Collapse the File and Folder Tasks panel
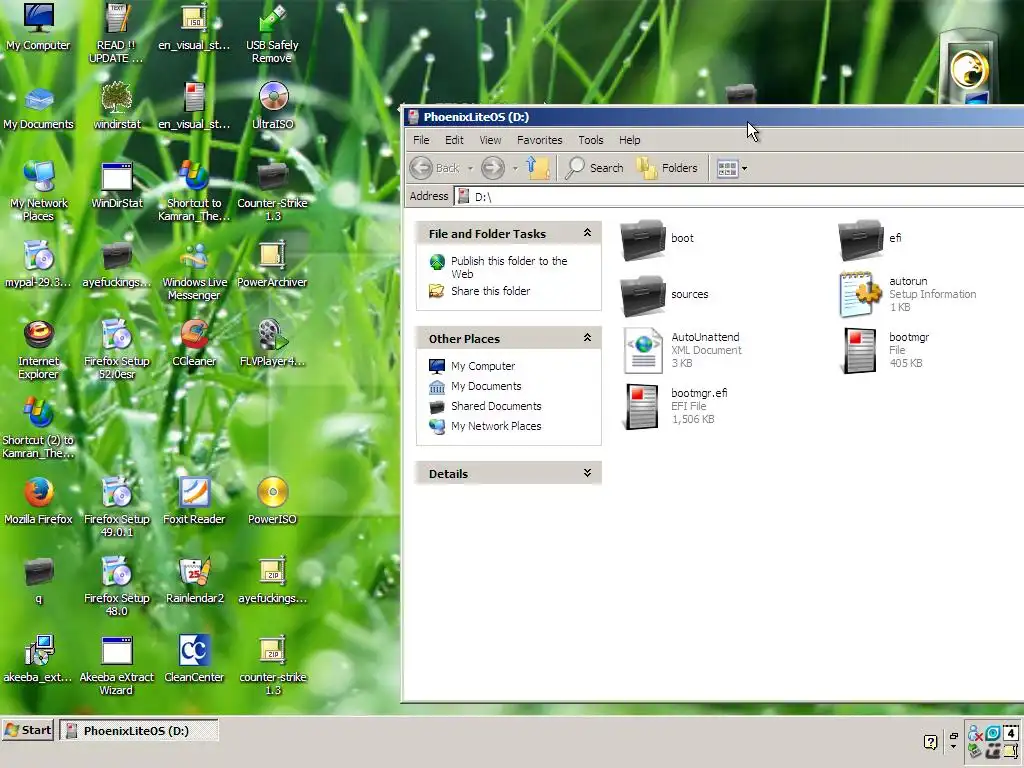Image resolution: width=1024 pixels, height=768 pixels. pos(587,233)
